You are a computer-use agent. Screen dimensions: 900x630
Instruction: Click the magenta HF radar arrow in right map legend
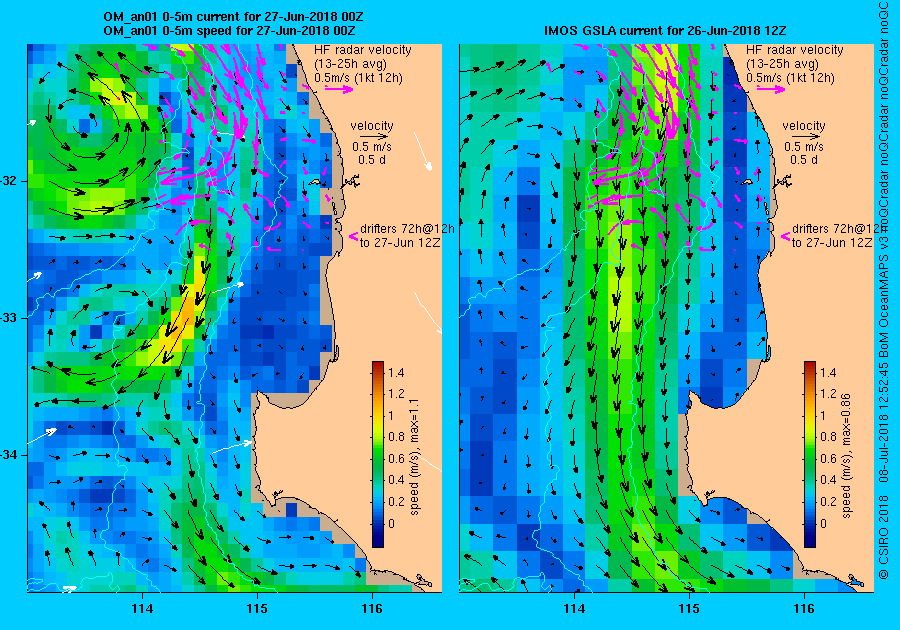pos(771,88)
